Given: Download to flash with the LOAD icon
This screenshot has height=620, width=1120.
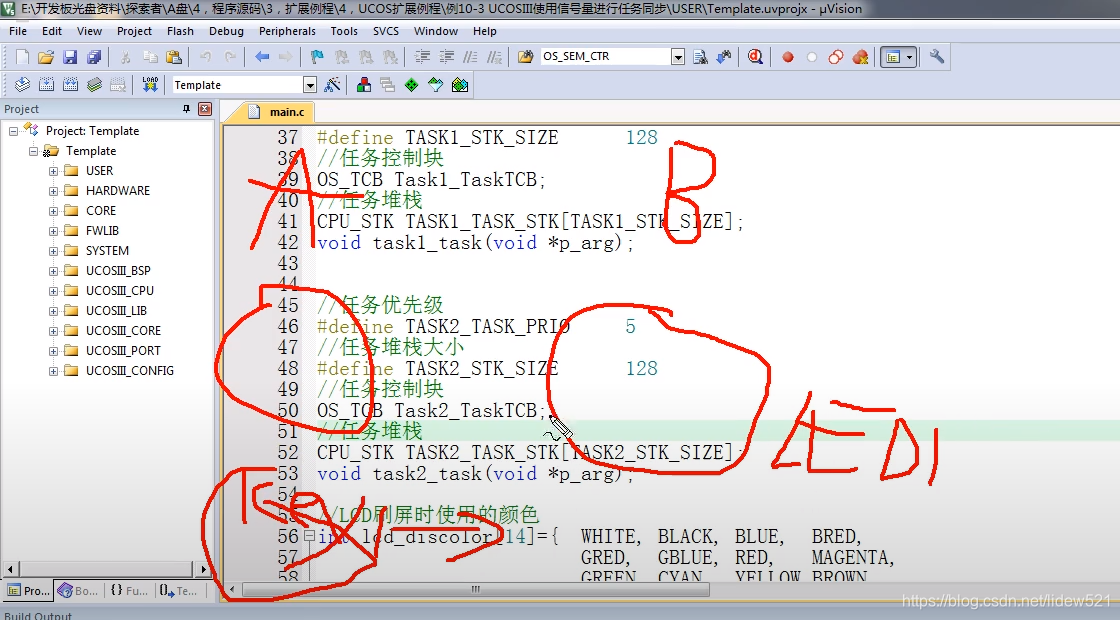Looking at the screenshot, I should (x=150, y=85).
